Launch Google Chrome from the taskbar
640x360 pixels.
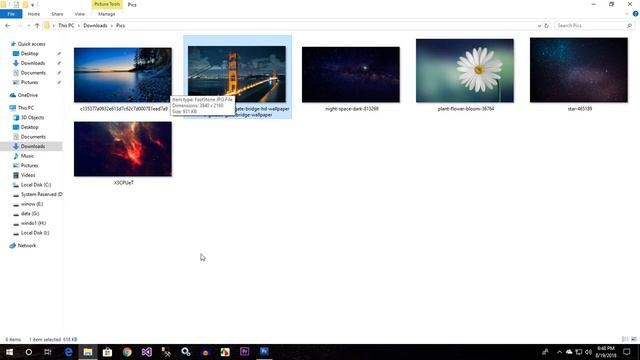click(x=127, y=352)
